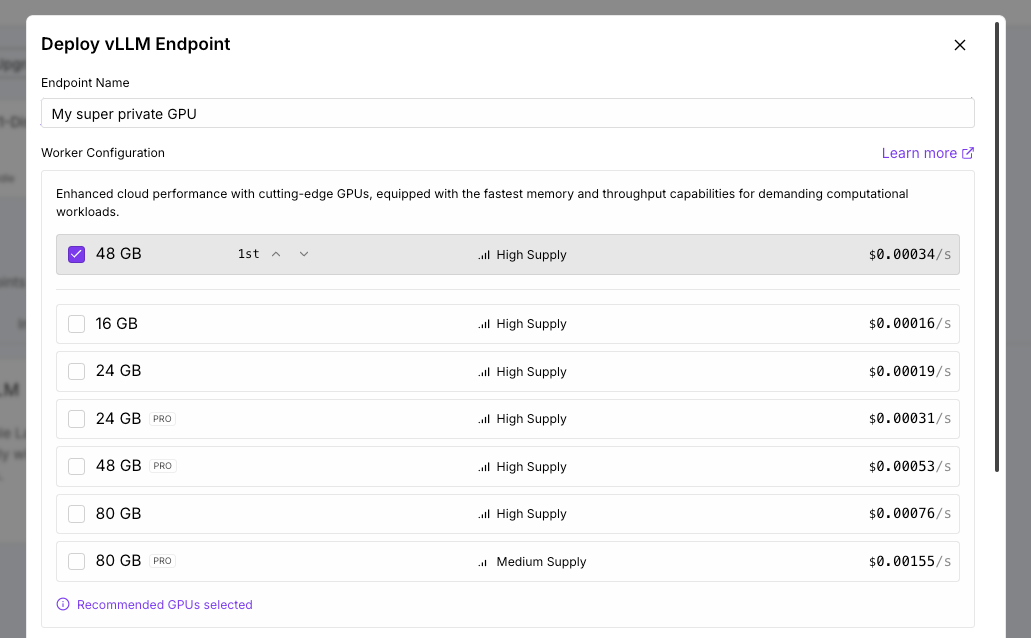Screen dimensions: 1031x638
Task: Click the dialog's vertical scrollbar
Action: point(997,247)
